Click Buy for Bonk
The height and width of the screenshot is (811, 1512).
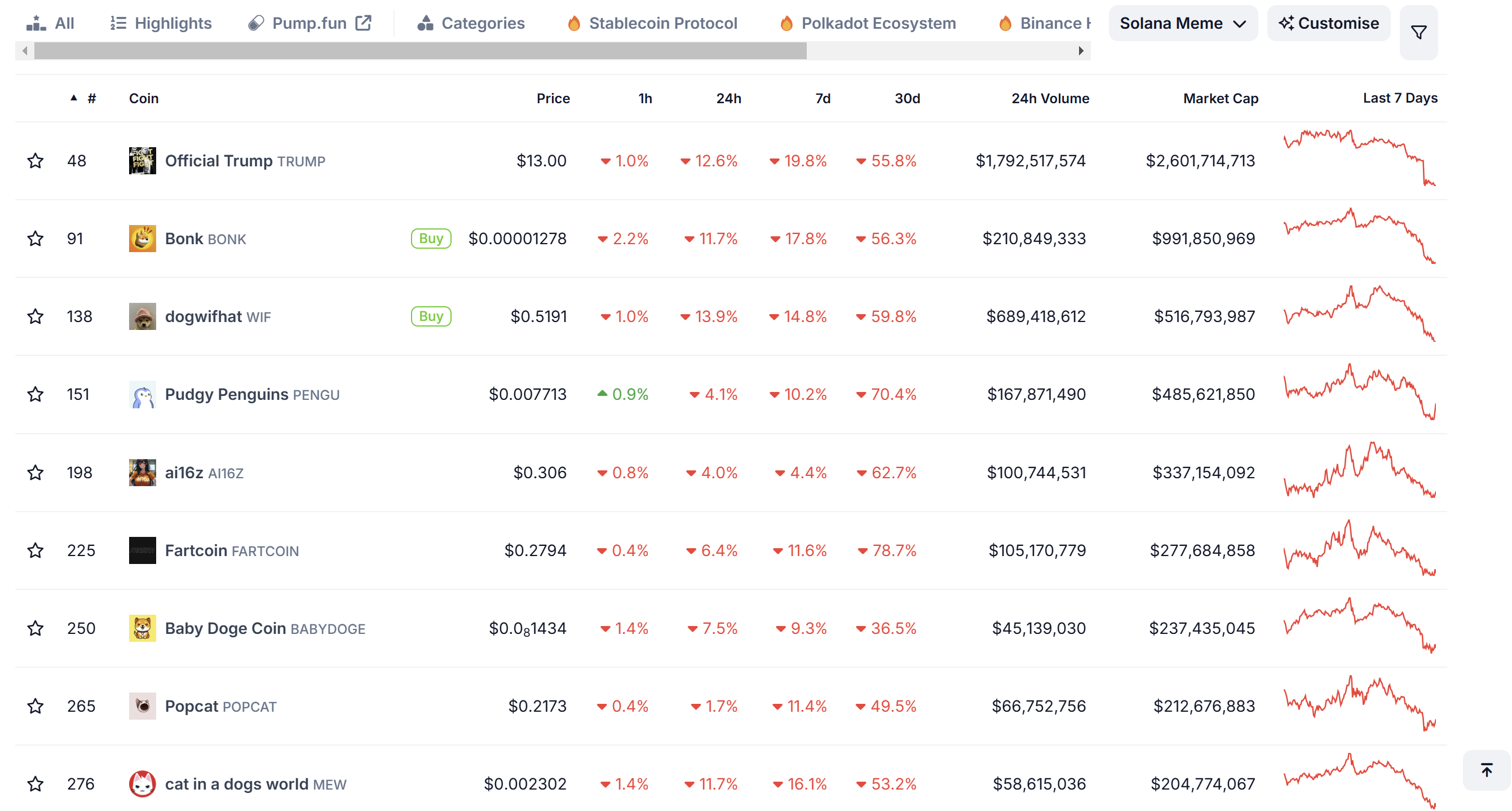(431, 239)
